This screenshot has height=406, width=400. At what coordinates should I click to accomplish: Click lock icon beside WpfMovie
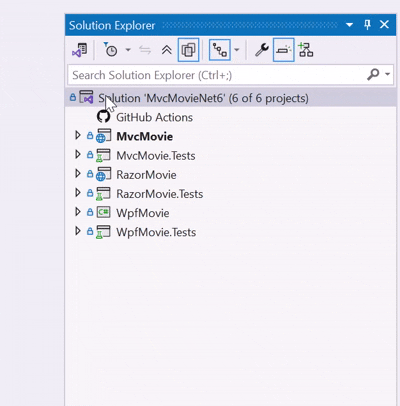[x=90, y=212]
